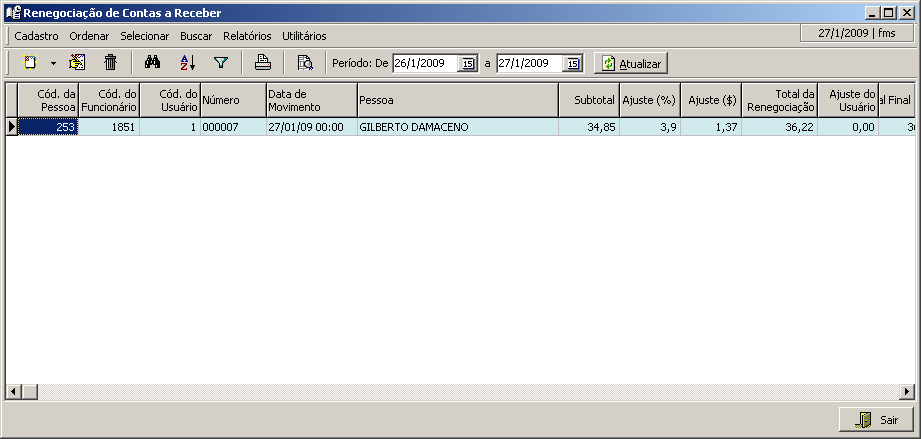
Task: Click the Filter funnel icon
Action: click(x=221, y=63)
